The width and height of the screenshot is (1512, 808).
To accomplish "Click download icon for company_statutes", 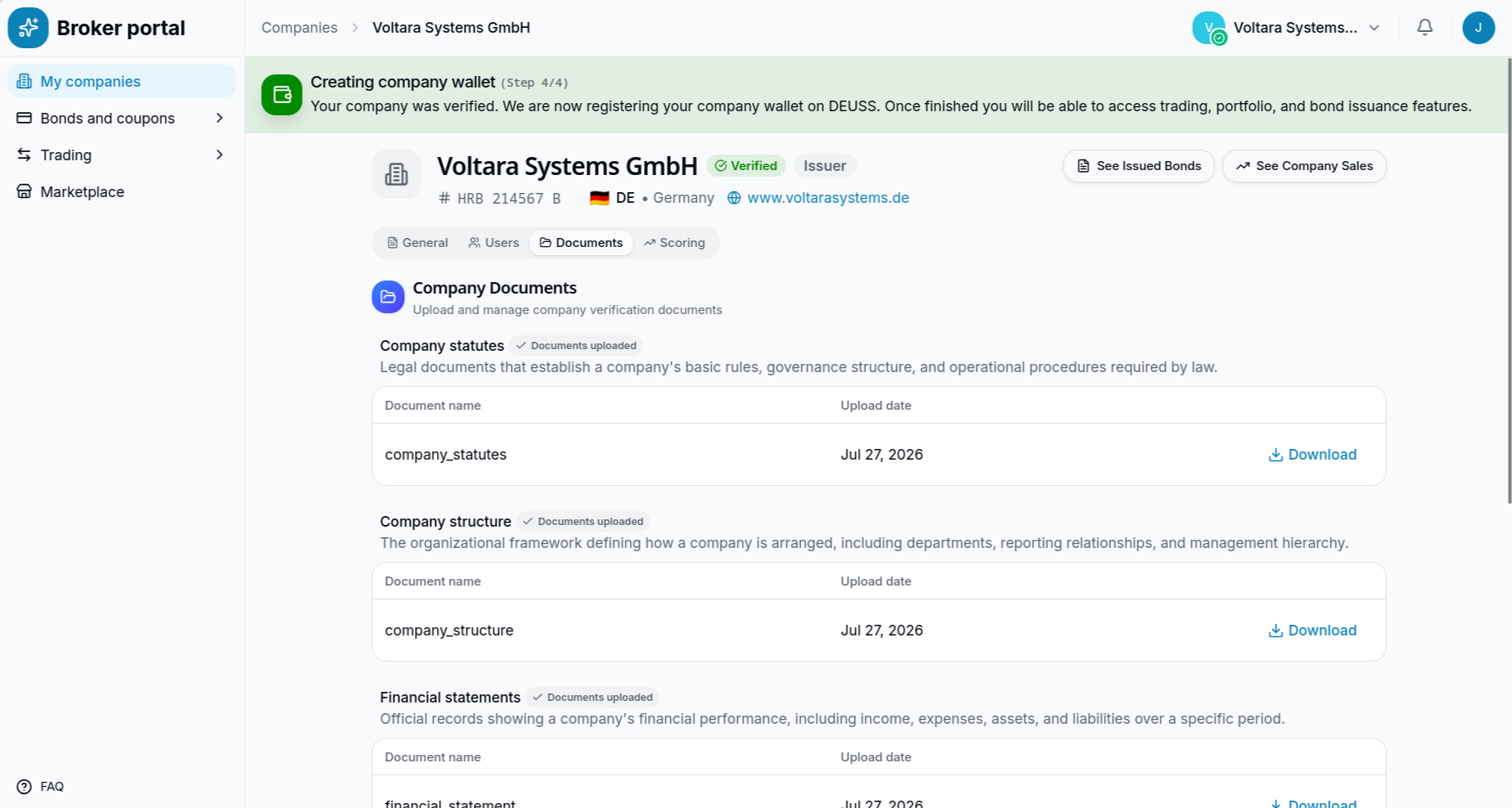I will point(1275,455).
